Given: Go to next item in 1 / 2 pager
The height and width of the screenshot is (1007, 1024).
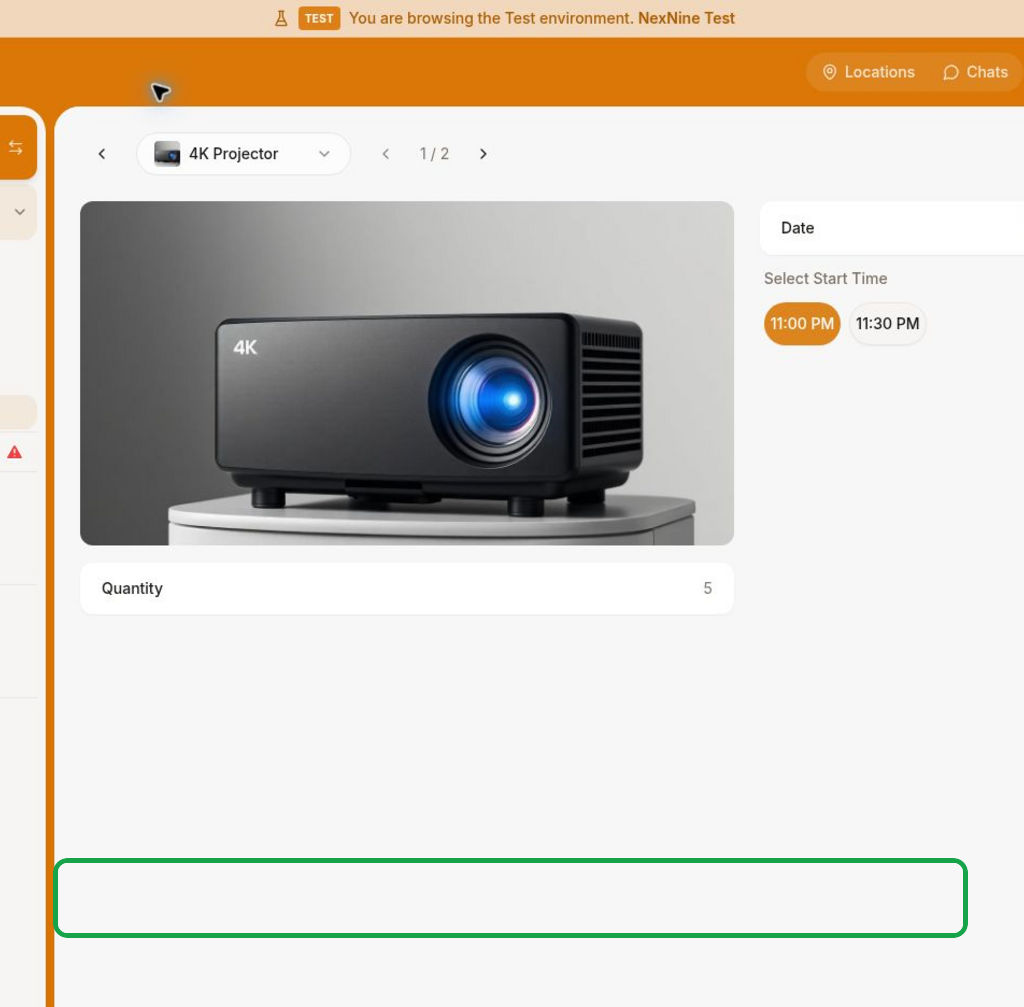Looking at the screenshot, I should pos(483,154).
